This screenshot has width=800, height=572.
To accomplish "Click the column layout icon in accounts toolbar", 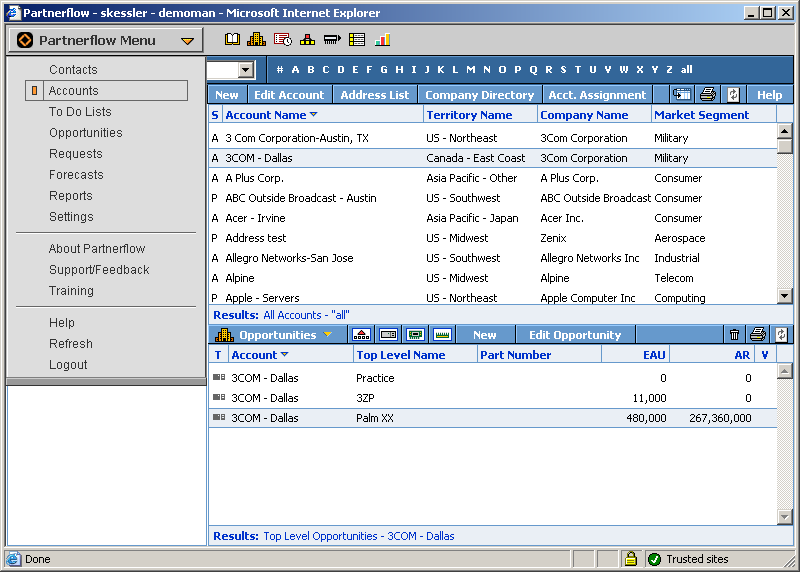I will tap(682, 94).
